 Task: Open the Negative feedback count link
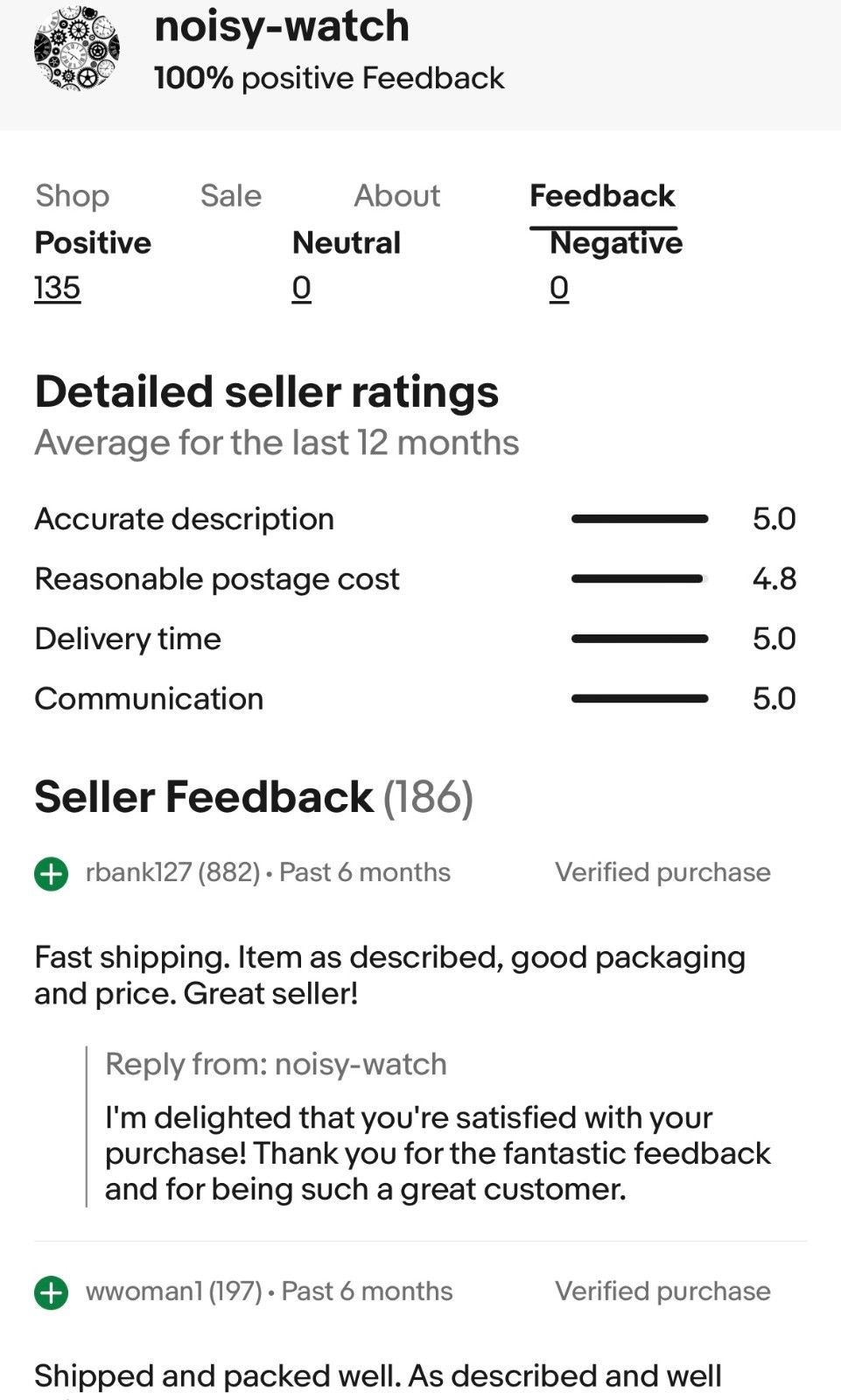tap(559, 288)
